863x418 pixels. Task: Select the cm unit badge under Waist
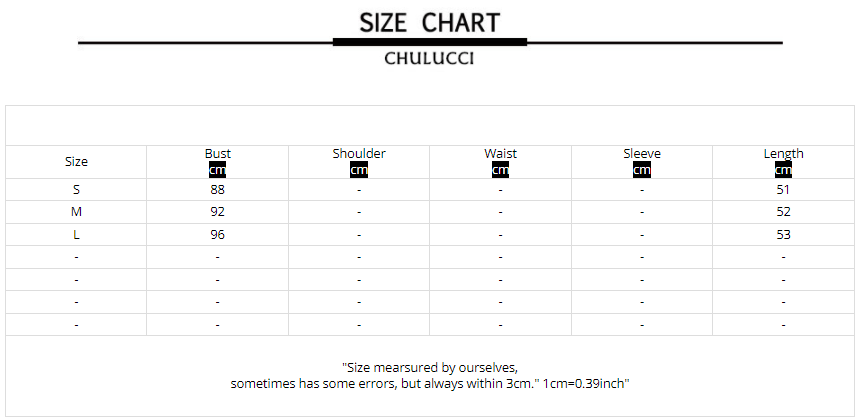pos(500,170)
